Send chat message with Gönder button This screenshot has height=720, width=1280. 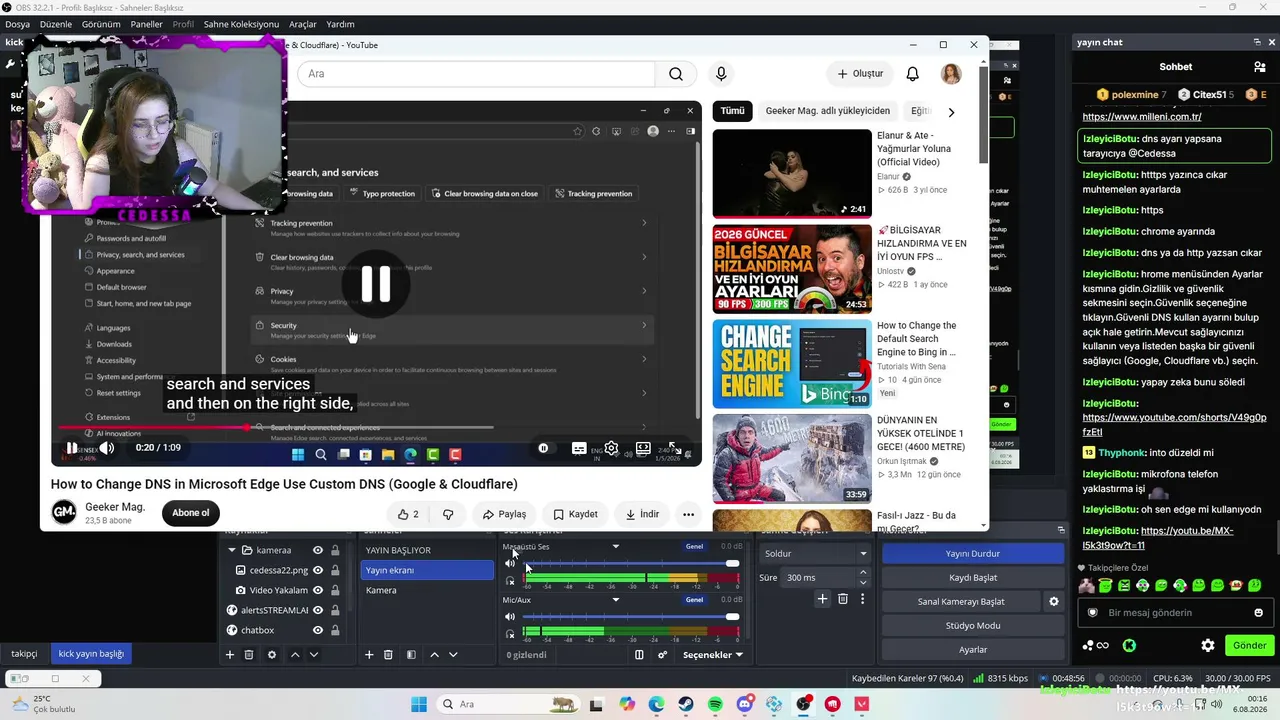coord(1249,646)
